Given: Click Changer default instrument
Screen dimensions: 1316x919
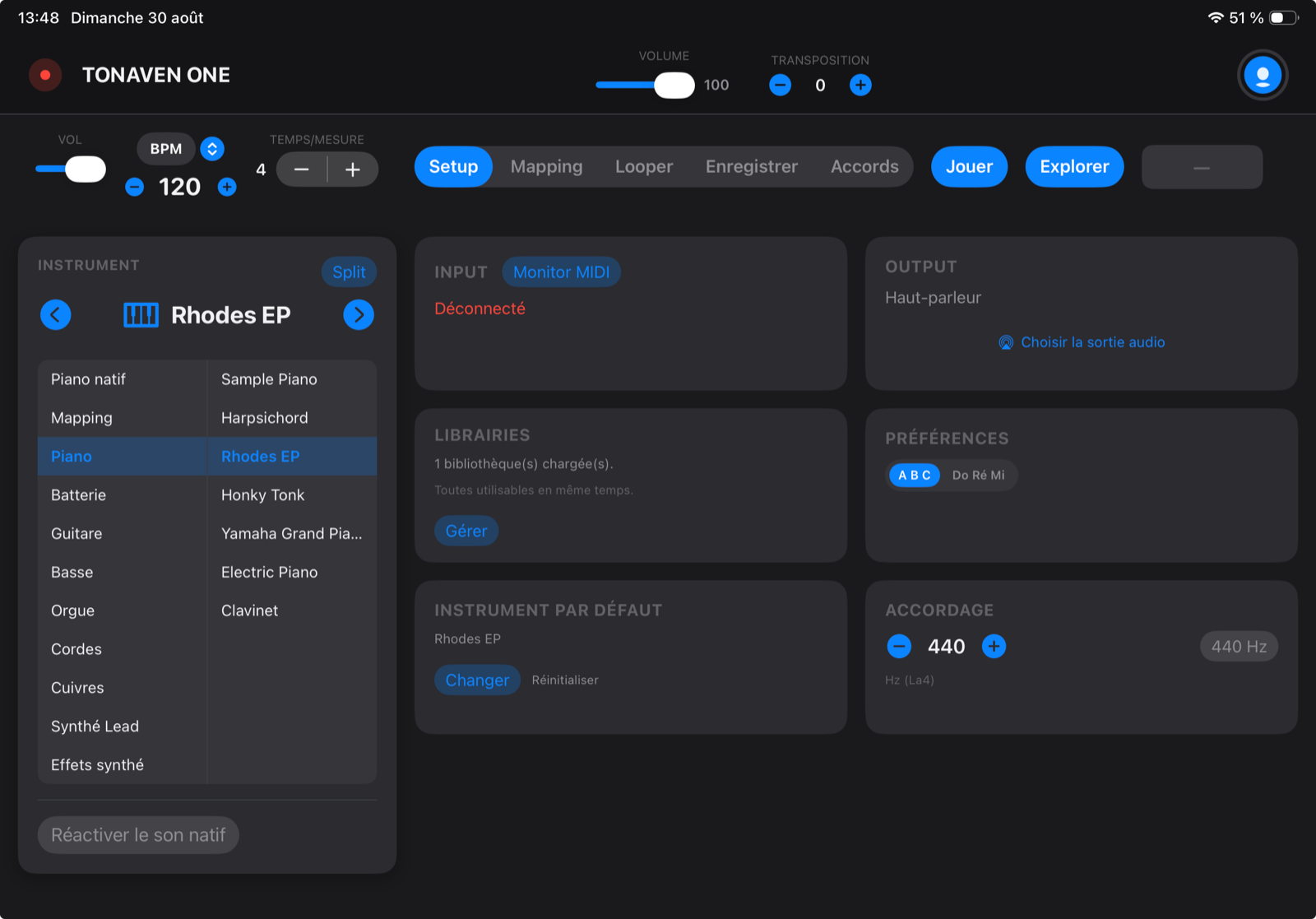Looking at the screenshot, I should point(477,680).
